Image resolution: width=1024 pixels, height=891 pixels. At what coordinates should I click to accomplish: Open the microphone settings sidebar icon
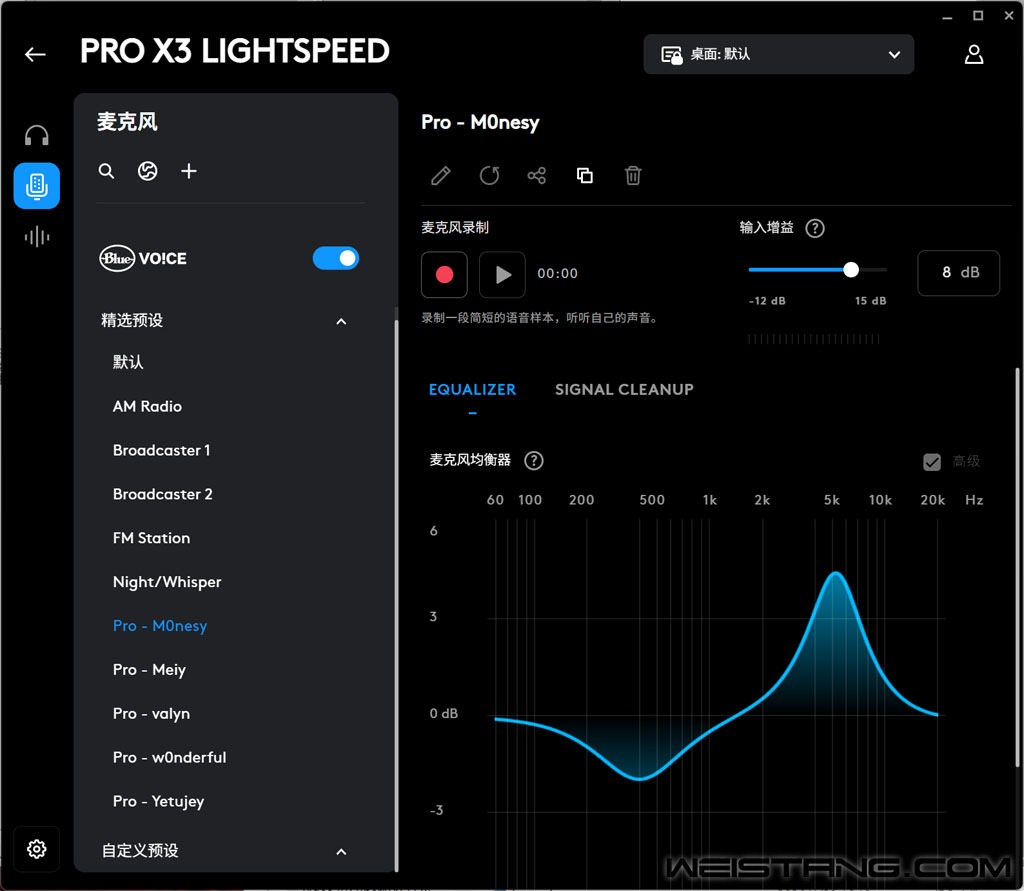pos(37,186)
